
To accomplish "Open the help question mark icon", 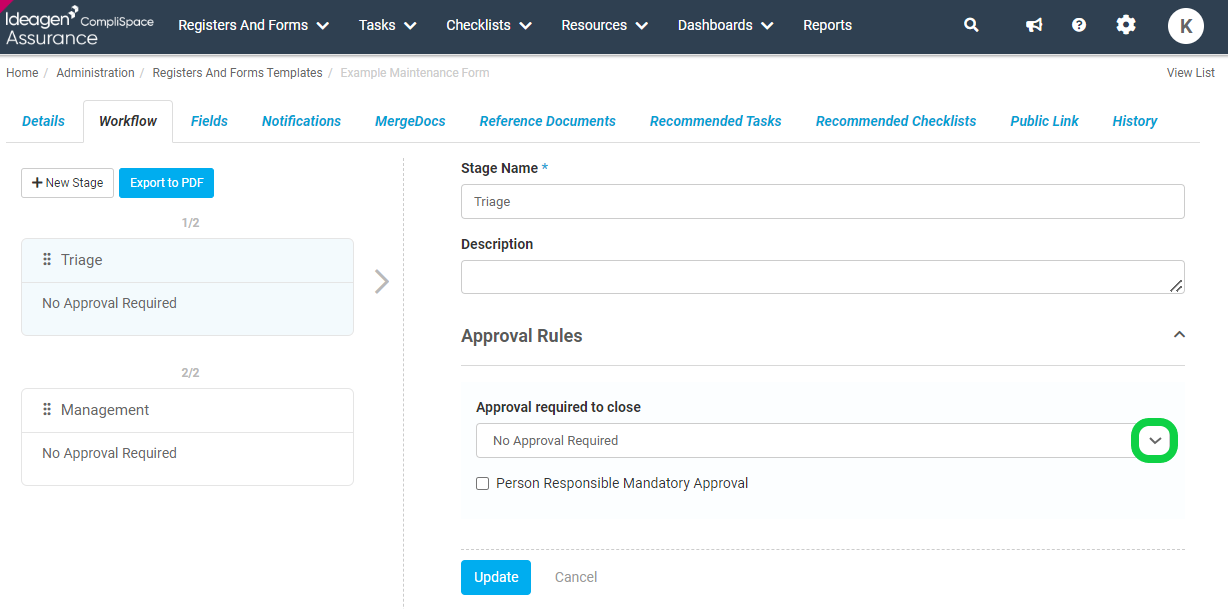I will click(1079, 25).
